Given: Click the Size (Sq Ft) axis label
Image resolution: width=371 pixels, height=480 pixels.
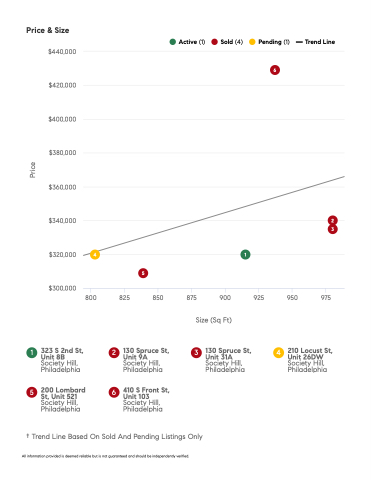Looking at the screenshot, I should [x=214, y=320].
